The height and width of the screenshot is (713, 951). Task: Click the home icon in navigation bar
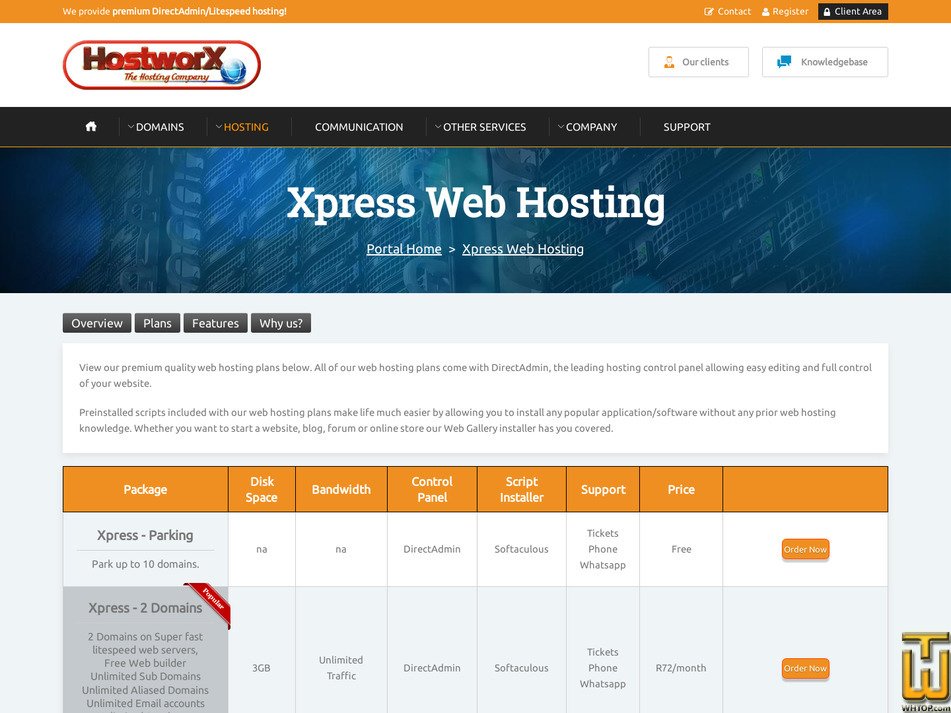click(x=91, y=127)
